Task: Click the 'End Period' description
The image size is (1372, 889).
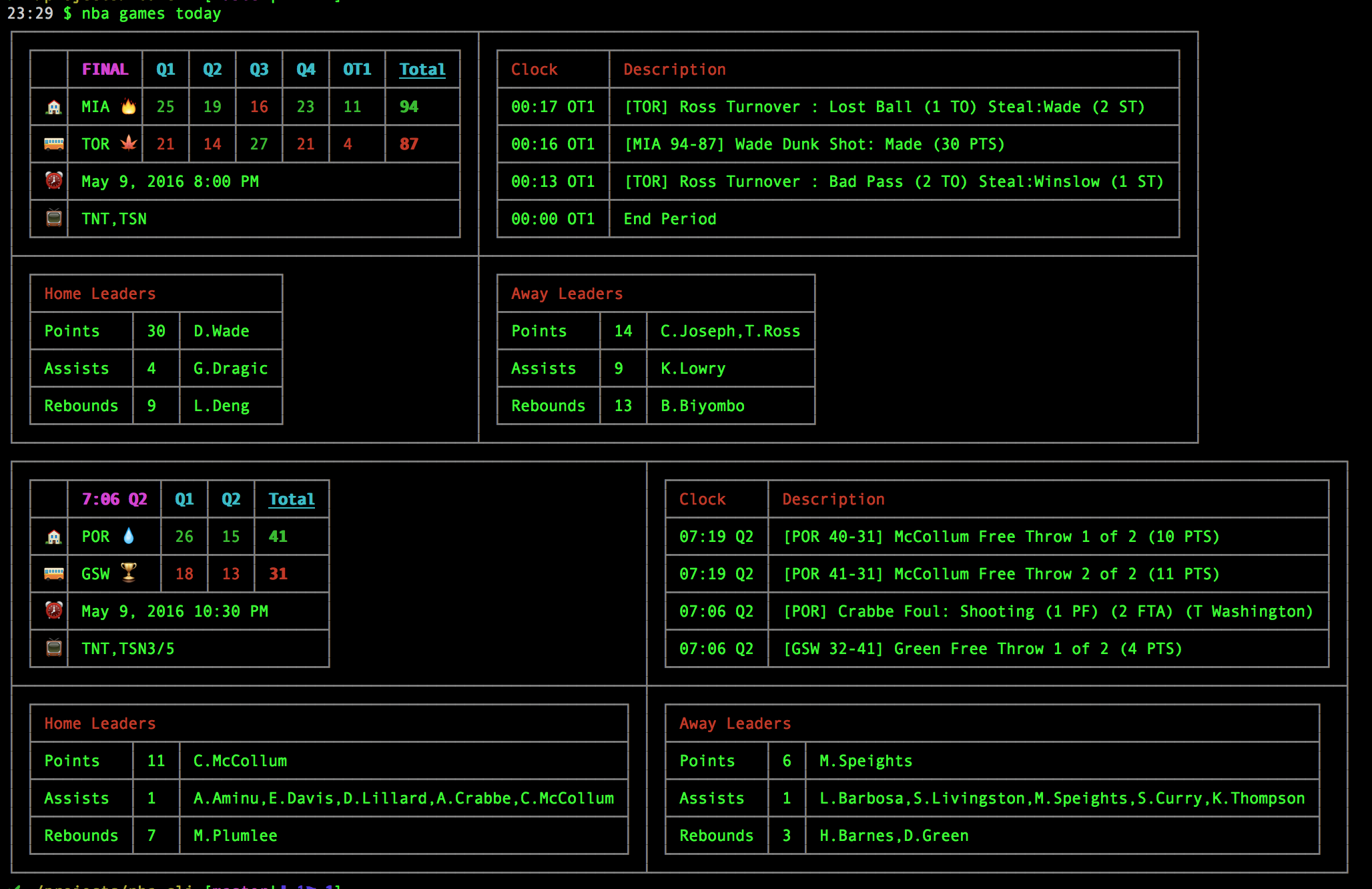Action: coord(670,219)
